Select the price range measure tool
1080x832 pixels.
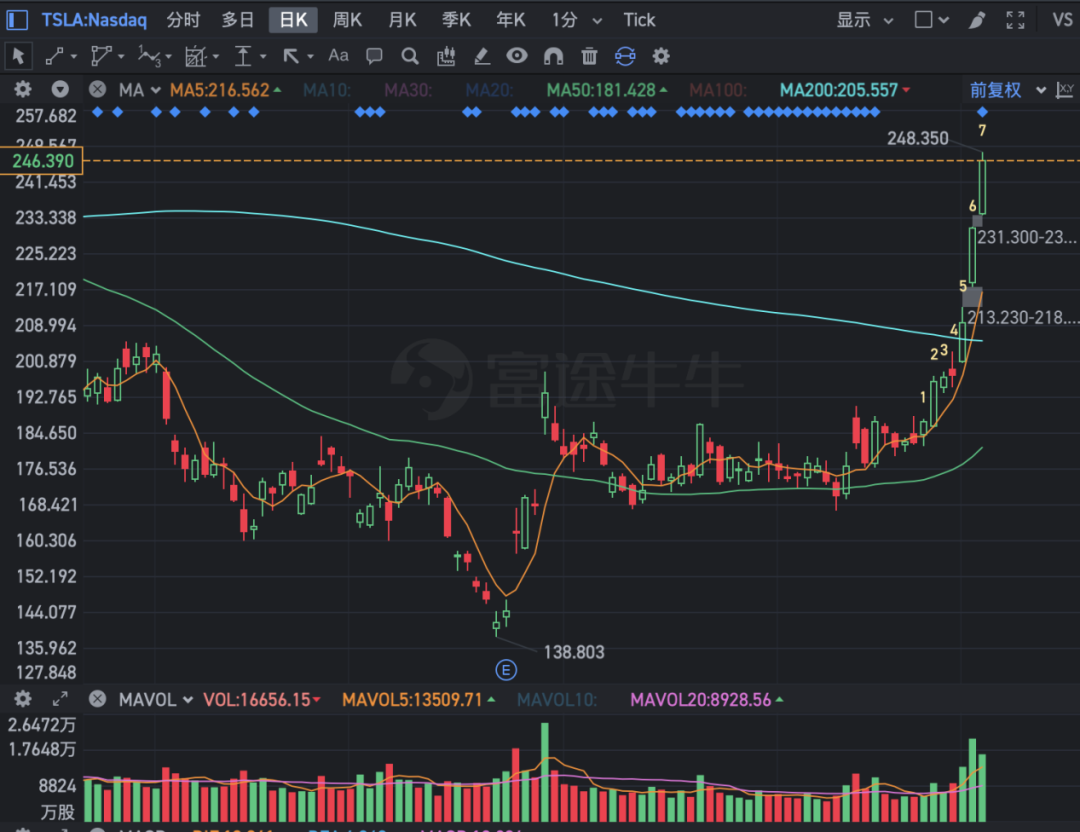coord(242,56)
